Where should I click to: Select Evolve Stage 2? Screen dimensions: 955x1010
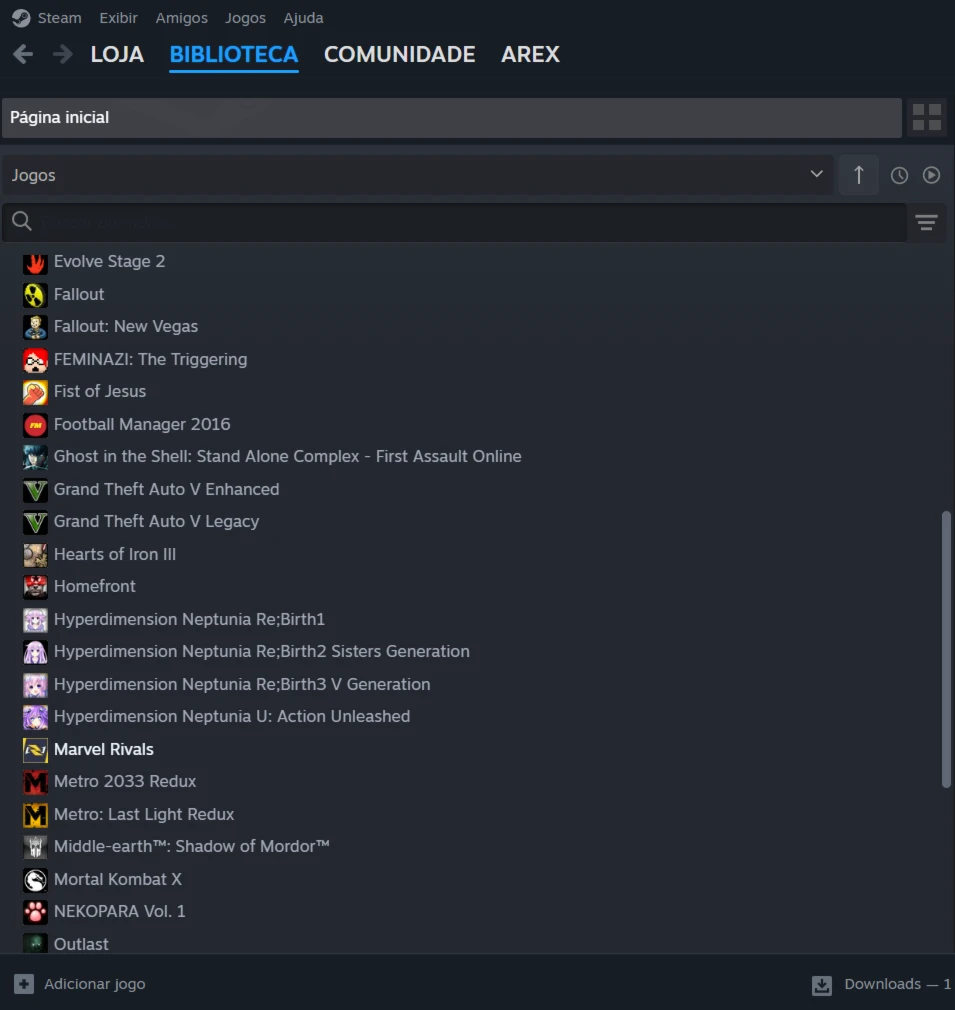pos(109,262)
